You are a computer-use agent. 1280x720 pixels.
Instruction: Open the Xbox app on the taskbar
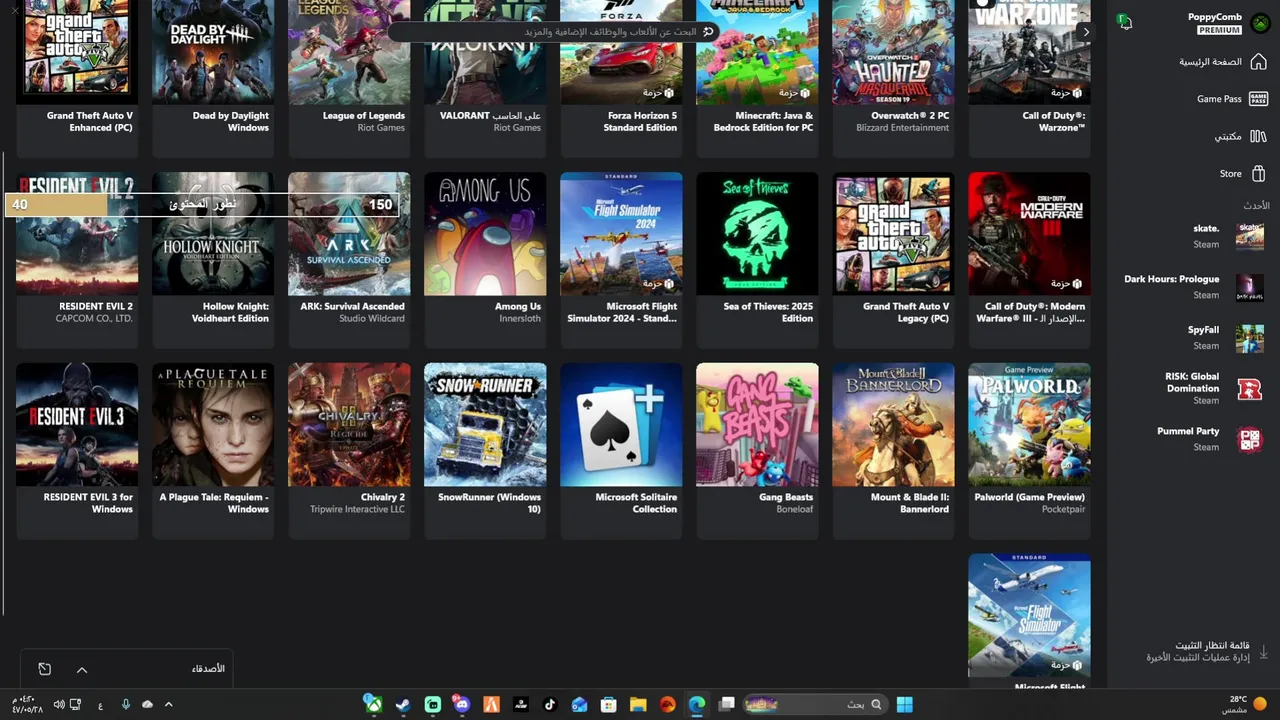tap(372, 704)
